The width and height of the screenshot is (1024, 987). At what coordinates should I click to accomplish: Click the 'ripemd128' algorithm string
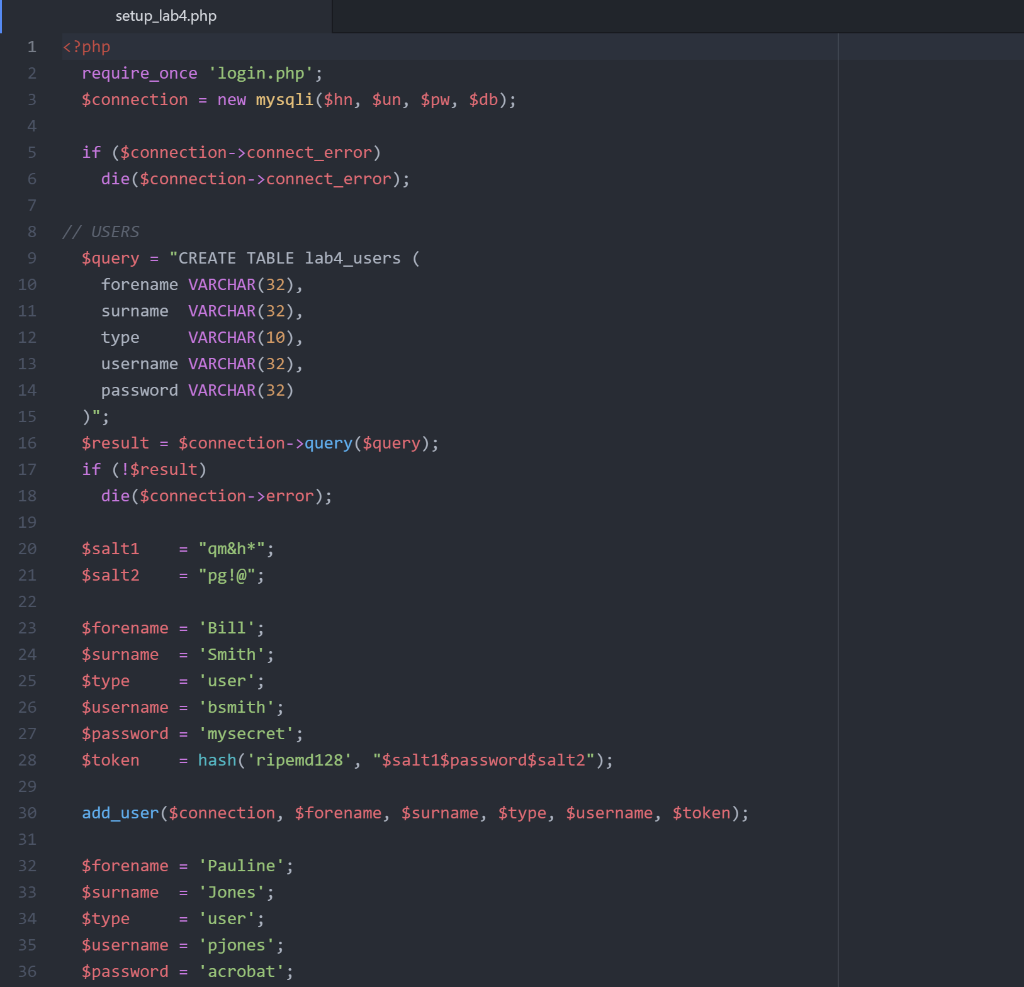(299, 760)
